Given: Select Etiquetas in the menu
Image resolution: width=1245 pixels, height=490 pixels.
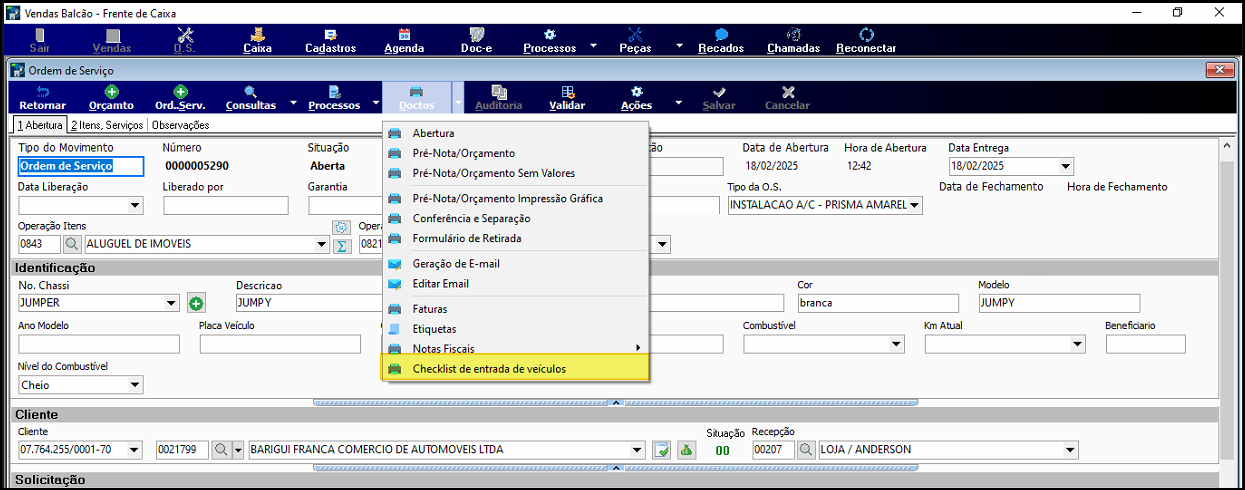Looking at the screenshot, I should pyautogui.click(x=516, y=329).
